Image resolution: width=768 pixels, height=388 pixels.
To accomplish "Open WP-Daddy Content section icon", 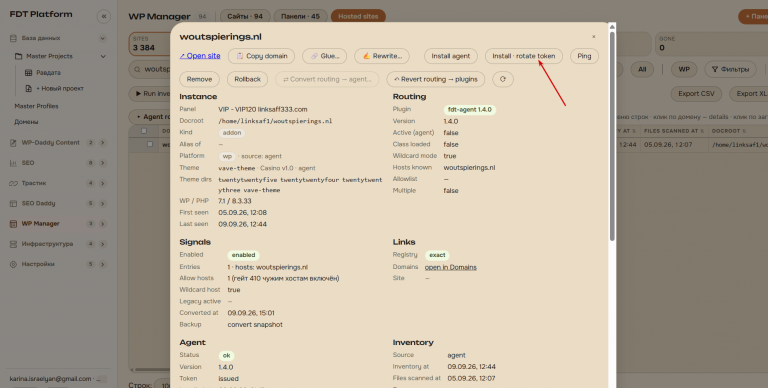I will pyautogui.click(x=13, y=143).
